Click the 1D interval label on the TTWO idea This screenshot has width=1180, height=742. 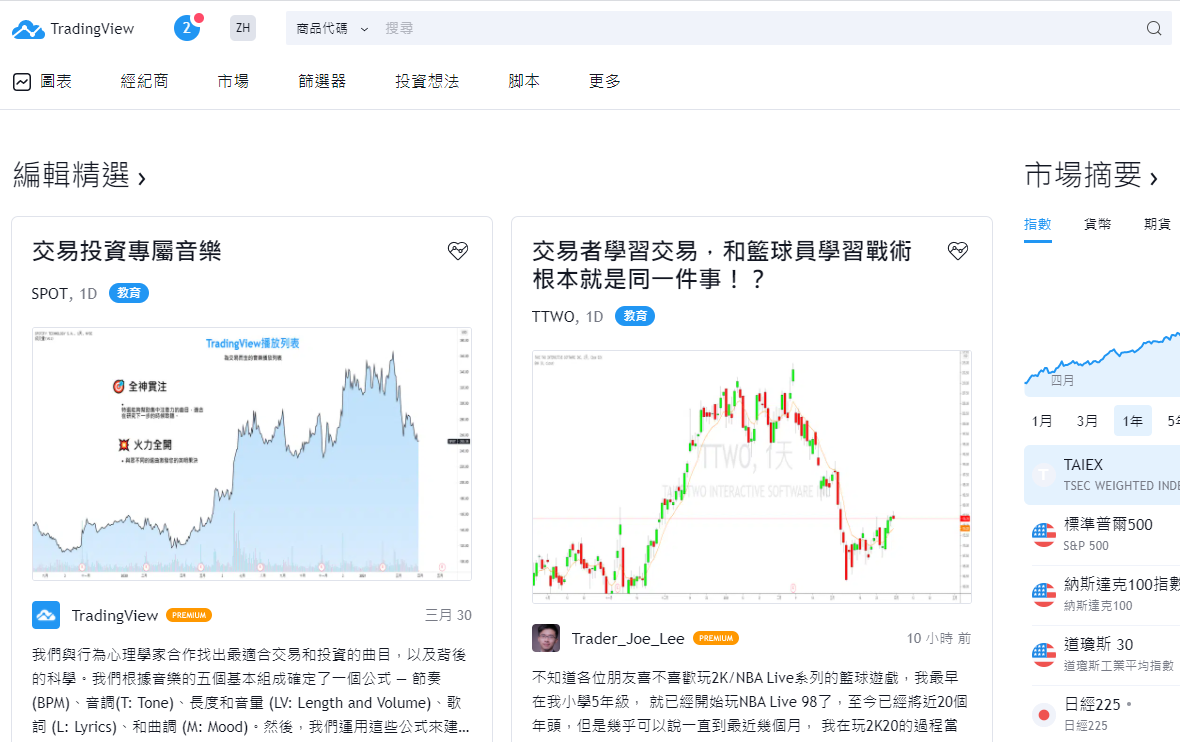pos(595,317)
